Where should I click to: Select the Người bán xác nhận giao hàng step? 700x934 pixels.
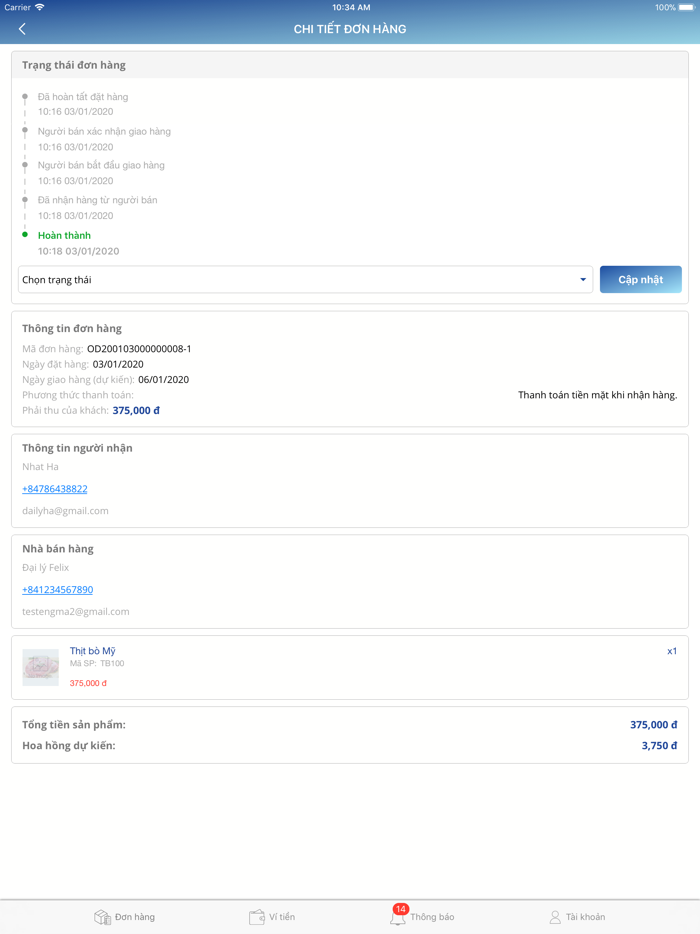104,131
